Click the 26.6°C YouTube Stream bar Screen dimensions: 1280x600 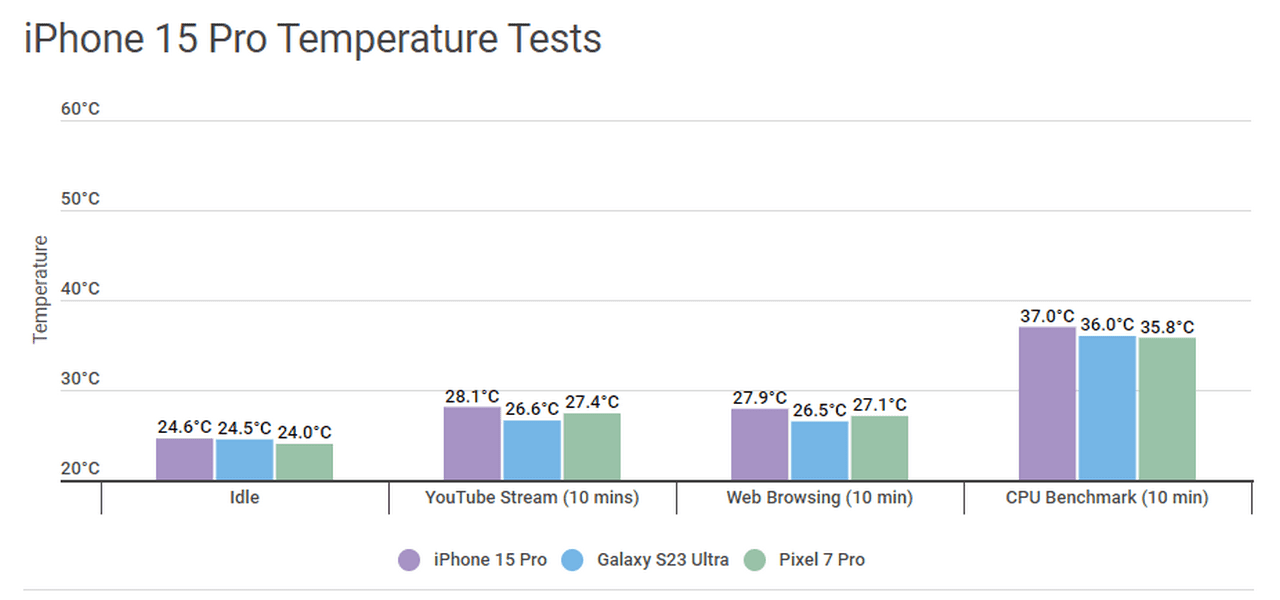532,451
